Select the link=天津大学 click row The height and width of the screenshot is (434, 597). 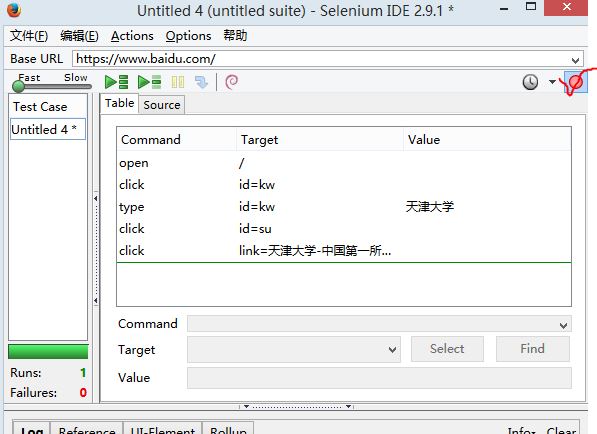coord(344,251)
